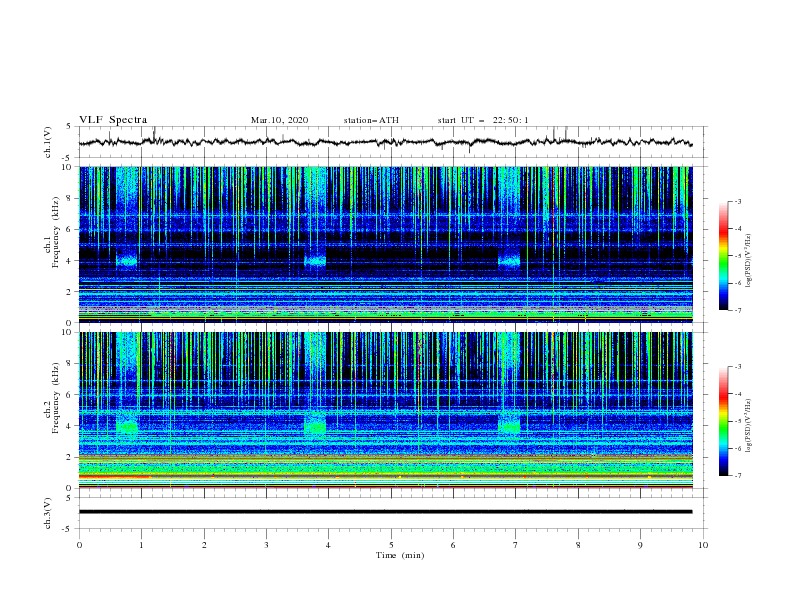Click the "station=ATH" header label

tap(371, 120)
